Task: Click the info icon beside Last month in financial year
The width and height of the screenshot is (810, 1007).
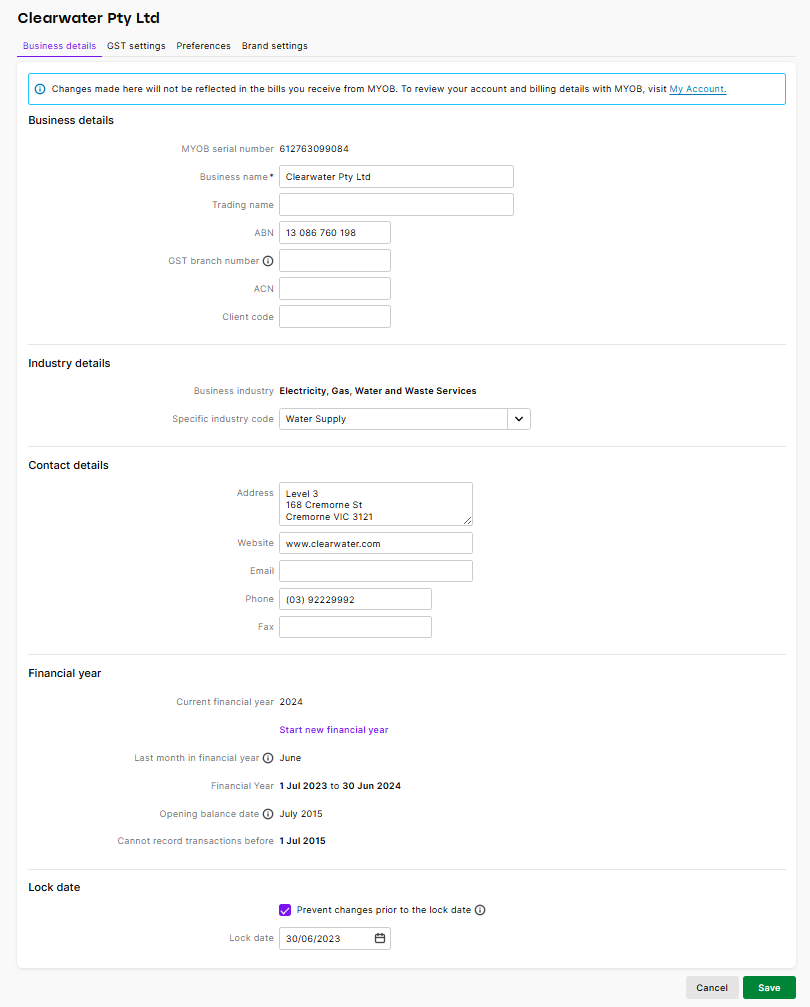Action: 265,757
